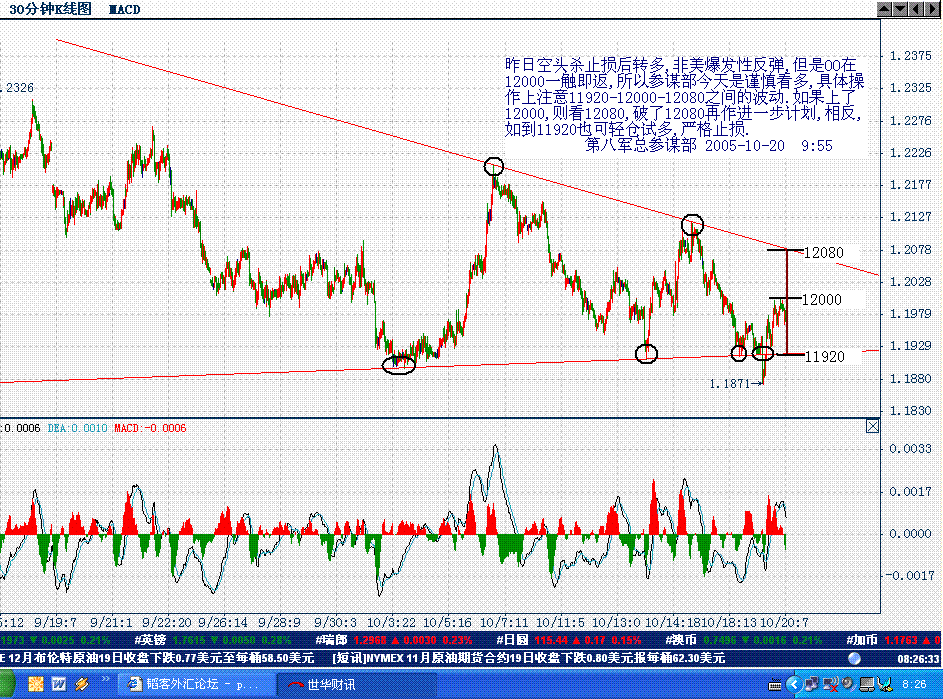Click the MACD label in header
This screenshot has width=943, height=699.
click(124, 10)
